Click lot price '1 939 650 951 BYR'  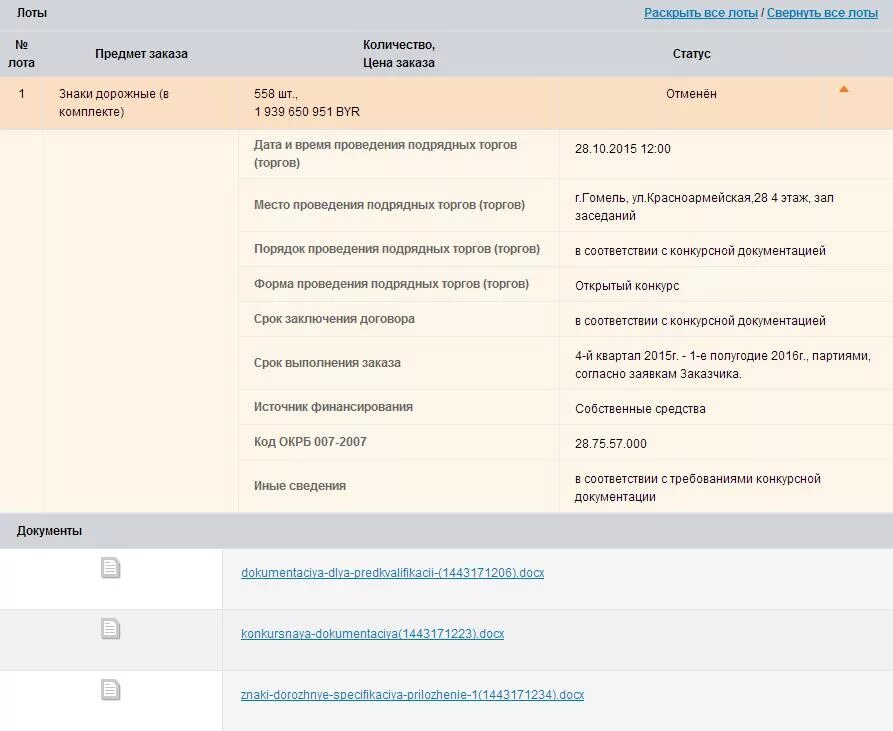pyautogui.click(x=307, y=112)
